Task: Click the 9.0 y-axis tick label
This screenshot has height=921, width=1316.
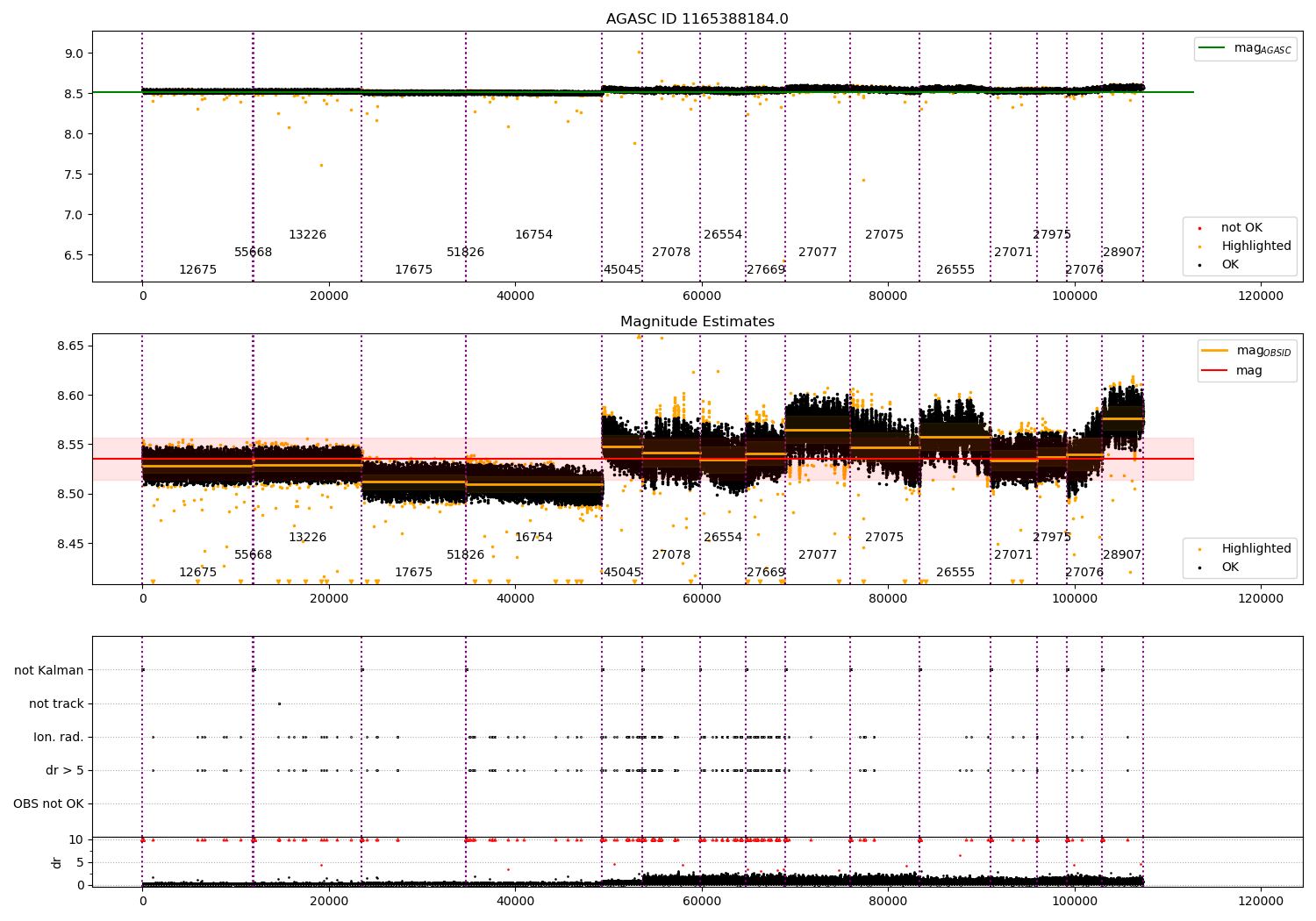Action: point(73,54)
